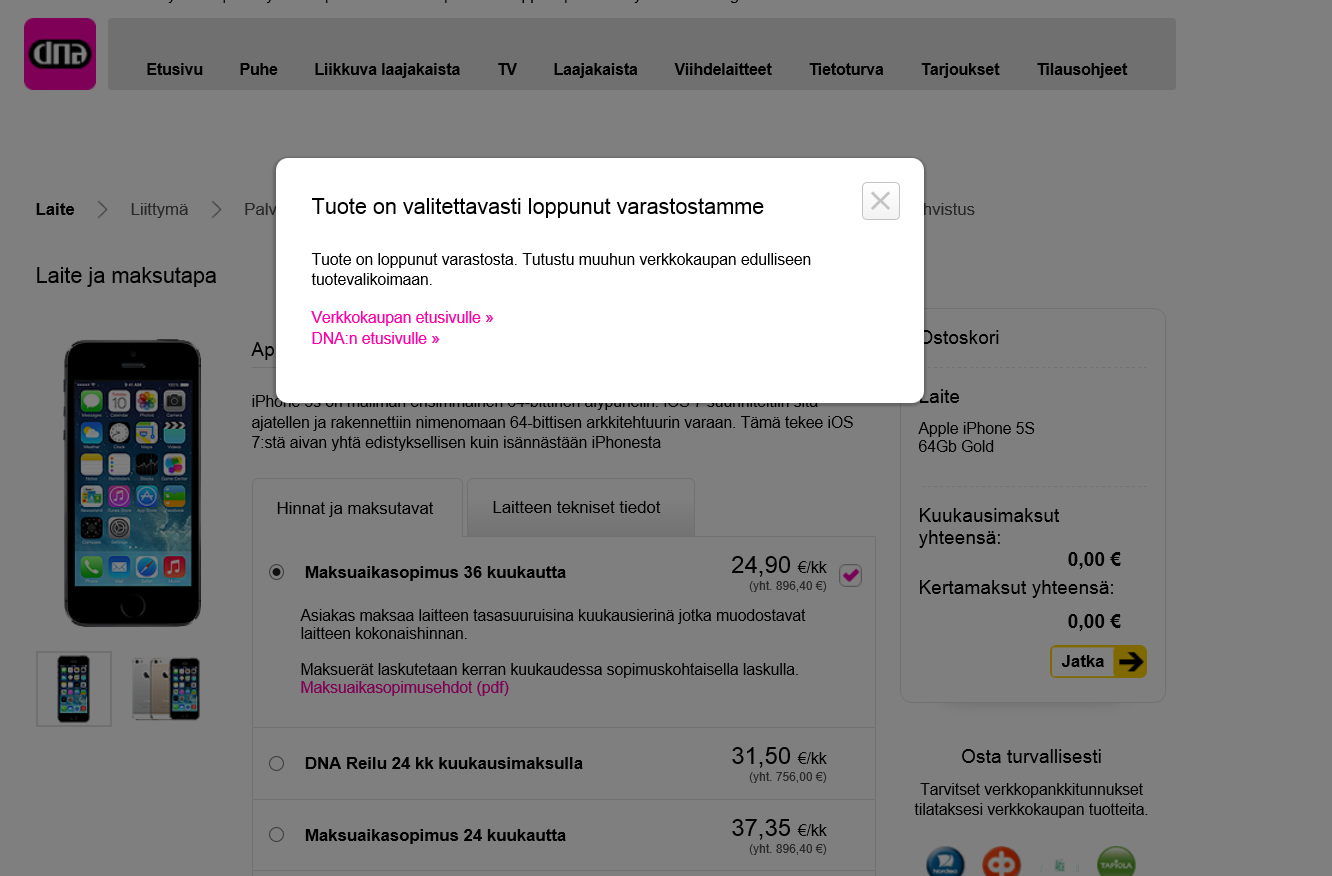Click the 31,50 €/kk price
The width and height of the screenshot is (1332, 876).
[x=779, y=757]
